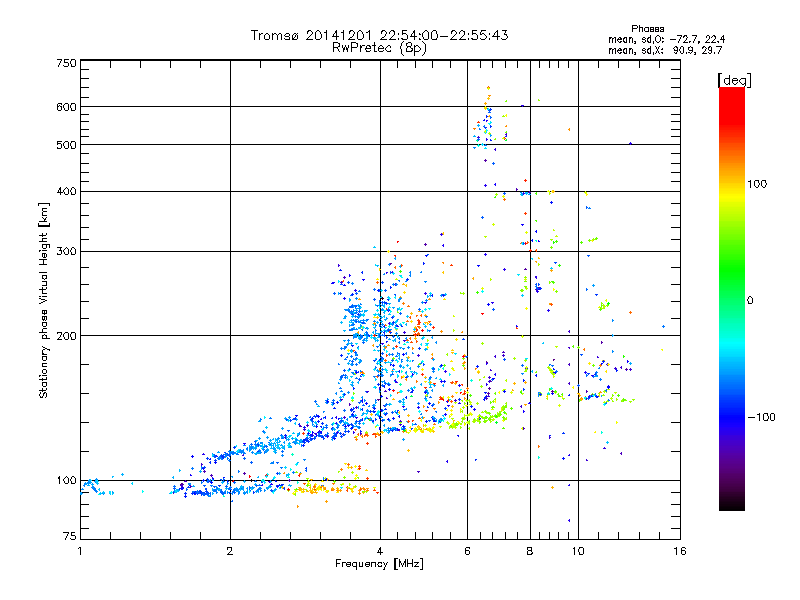800x600 pixels.
Task: Click the x-axis tick label "16"
Action: (x=680, y=551)
